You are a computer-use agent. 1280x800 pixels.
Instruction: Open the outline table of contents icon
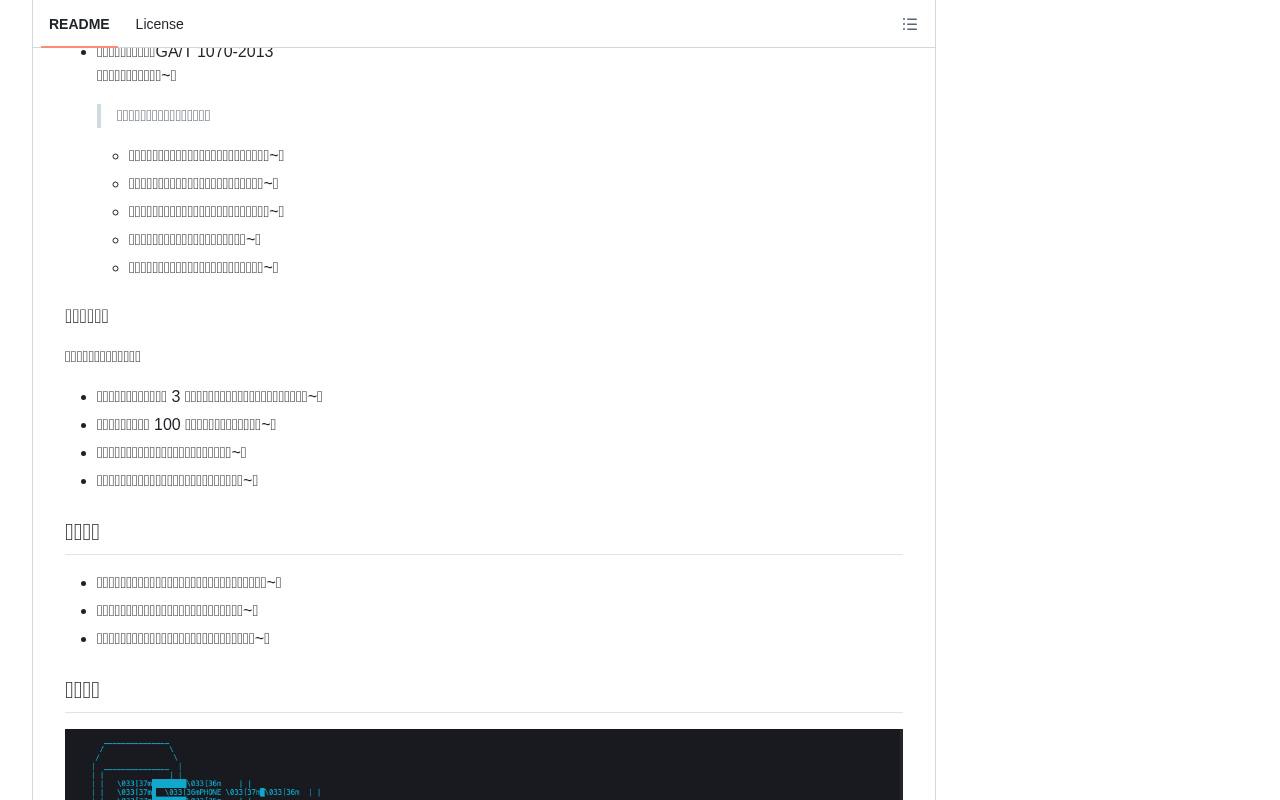910,24
